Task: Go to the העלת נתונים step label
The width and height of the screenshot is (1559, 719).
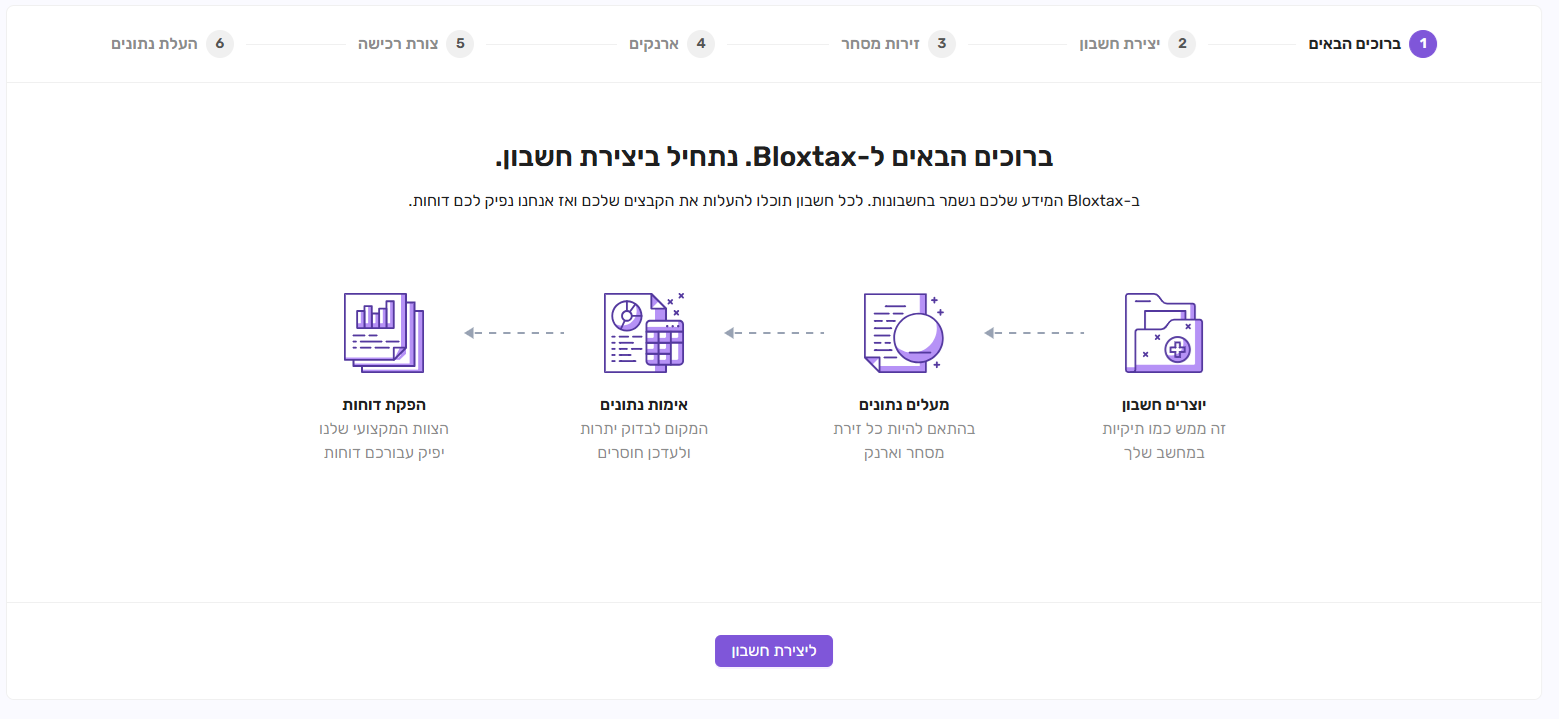Action: pyautogui.click(x=155, y=44)
